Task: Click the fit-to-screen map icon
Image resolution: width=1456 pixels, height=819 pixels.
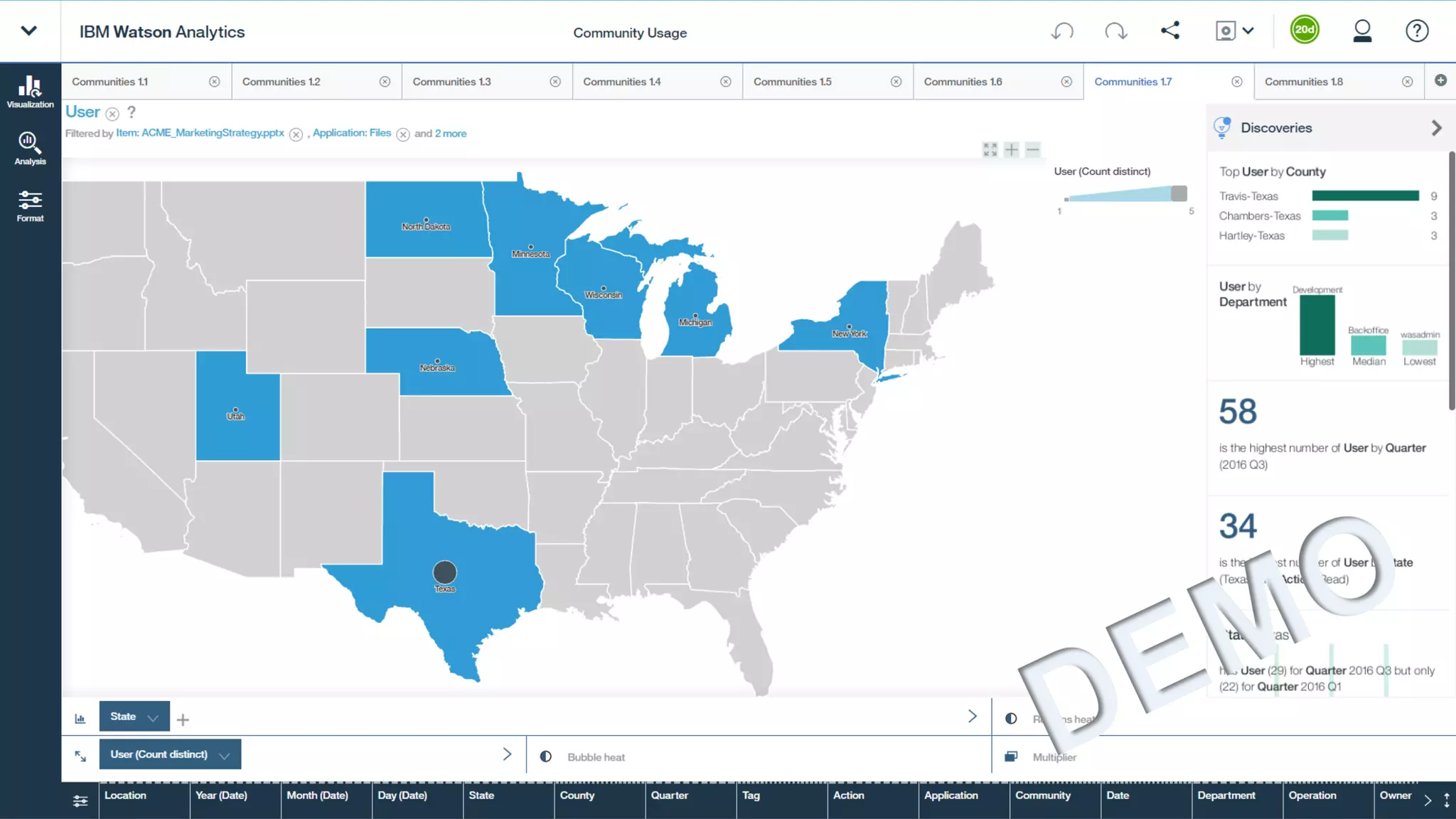Action: coord(990,149)
